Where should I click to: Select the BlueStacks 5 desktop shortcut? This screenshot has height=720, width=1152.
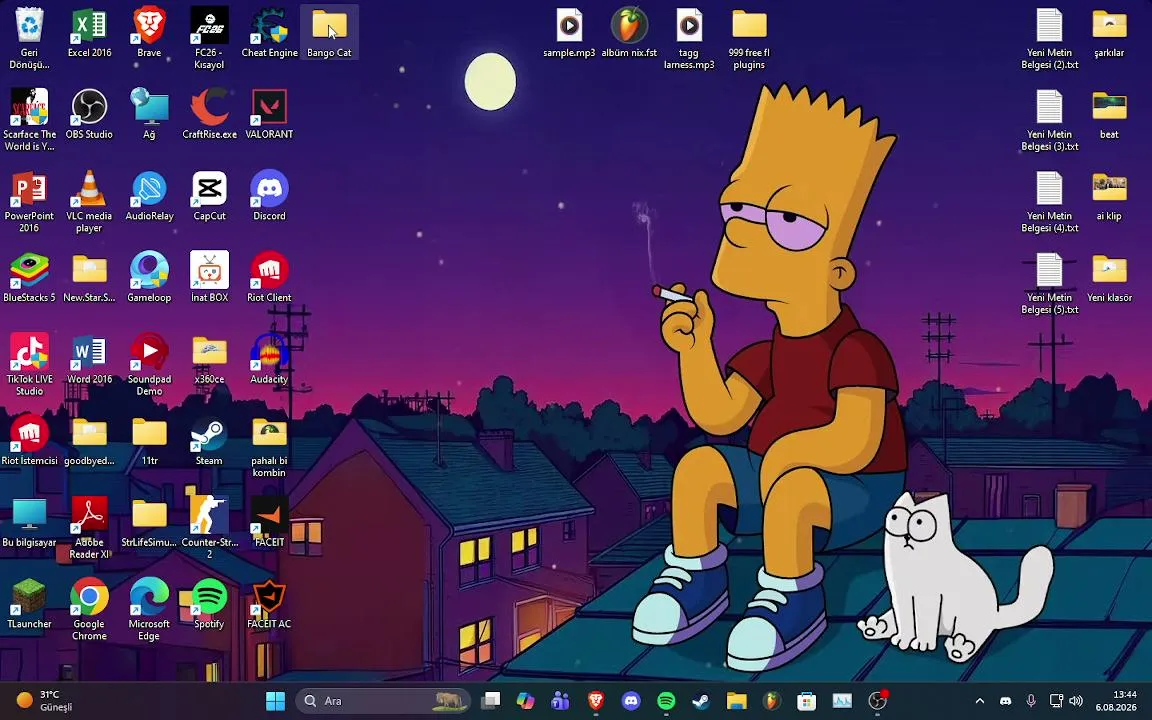coord(29,277)
